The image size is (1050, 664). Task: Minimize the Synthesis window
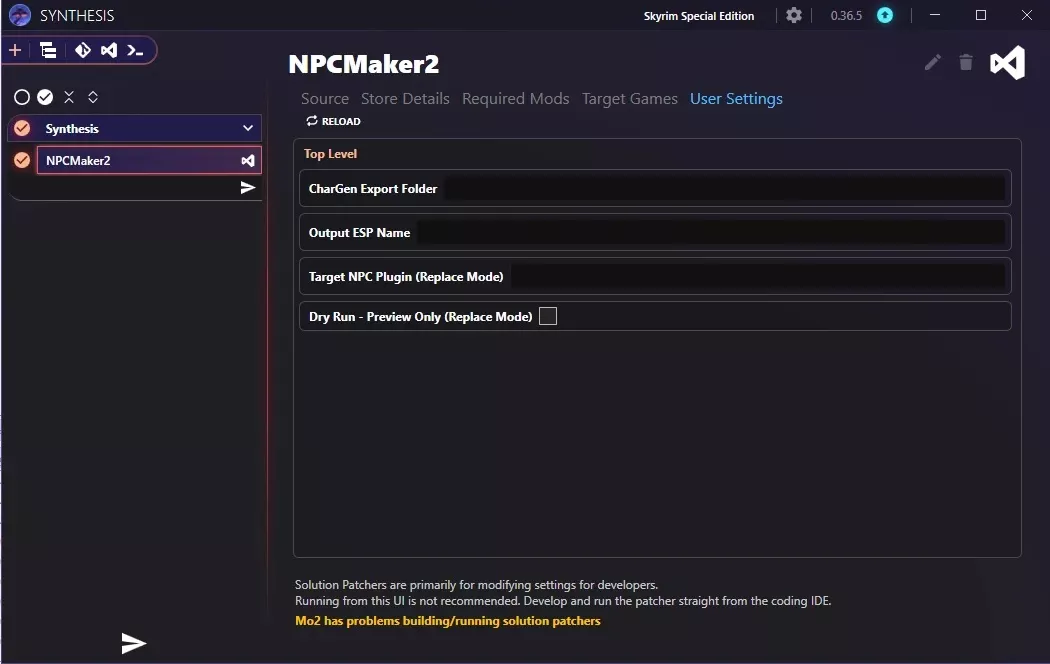pyautogui.click(x=935, y=15)
